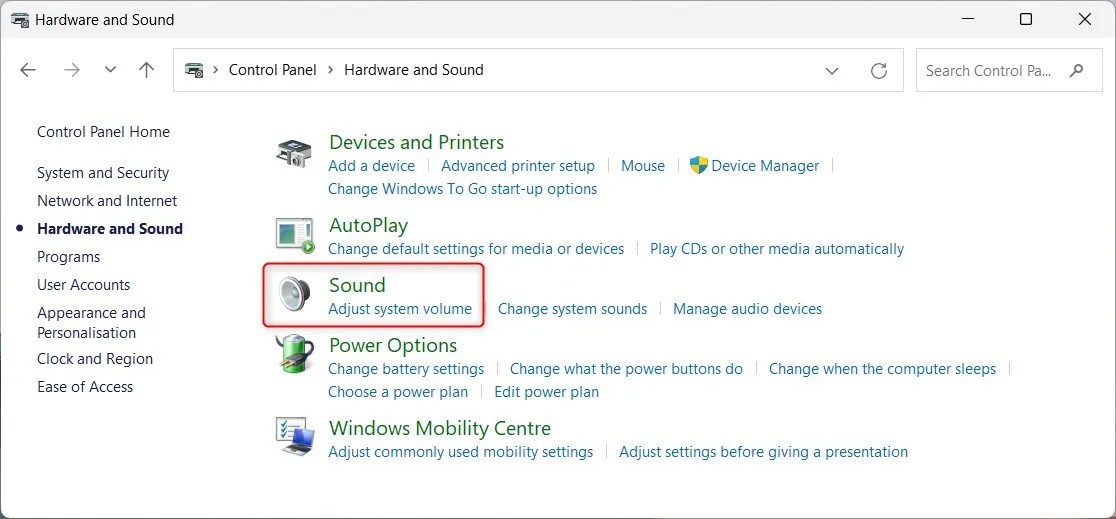Click Change default settings for media or devices
The image size is (1116, 519).
click(476, 249)
